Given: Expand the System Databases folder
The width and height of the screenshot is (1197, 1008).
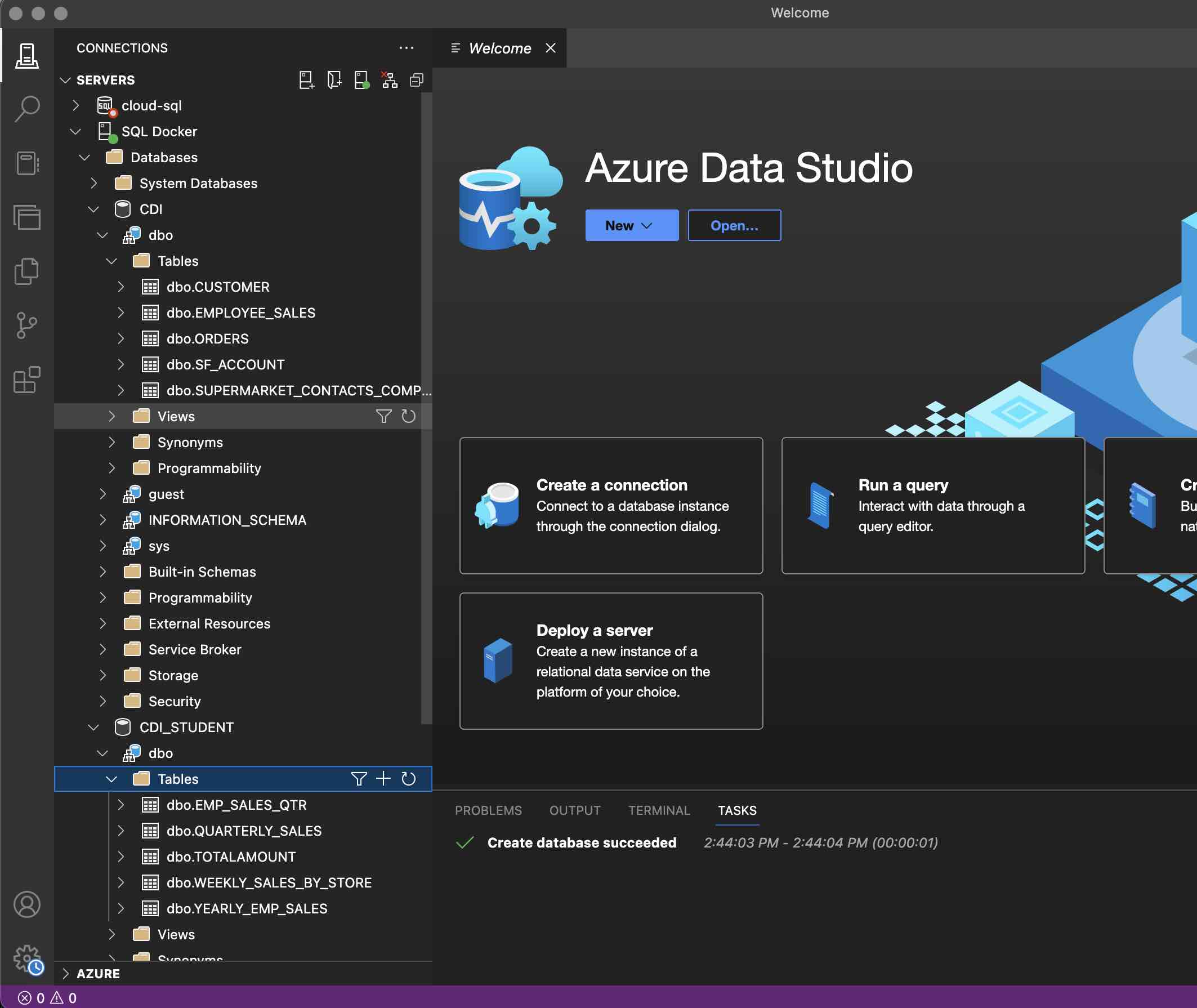Looking at the screenshot, I should pos(94,183).
